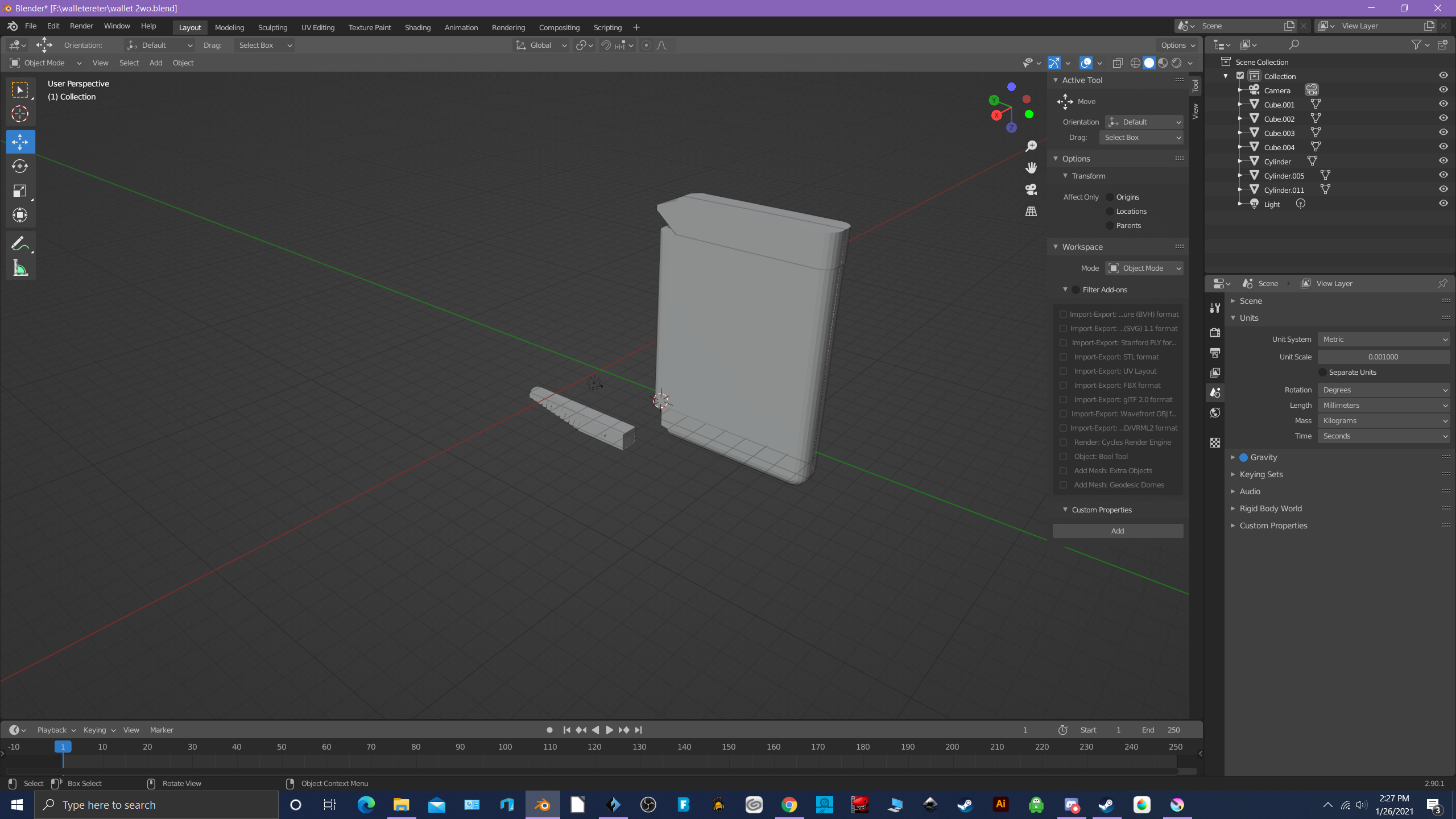Activate the Move tool in toolbar
This screenshot has height=819, width=1456.
(x=20, y=142)
